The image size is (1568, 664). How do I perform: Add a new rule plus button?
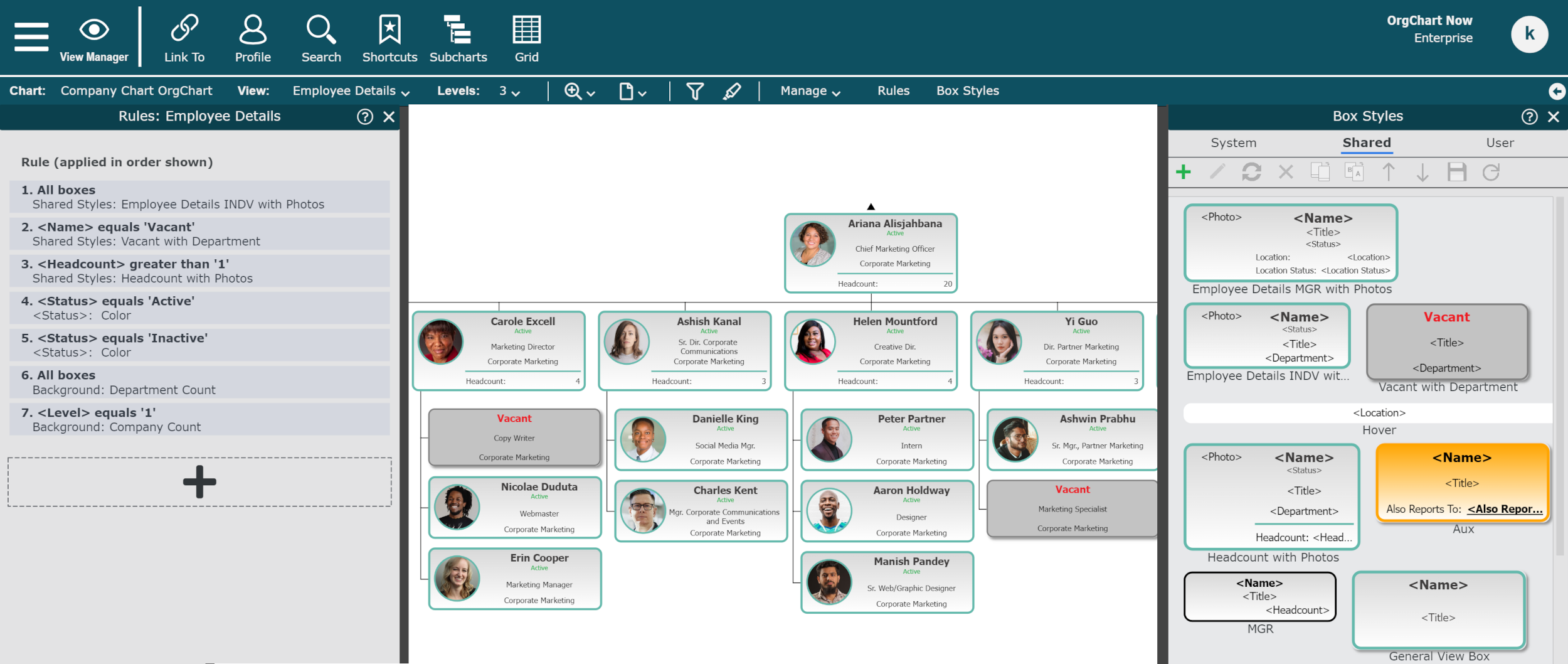(x=199, y=482)
